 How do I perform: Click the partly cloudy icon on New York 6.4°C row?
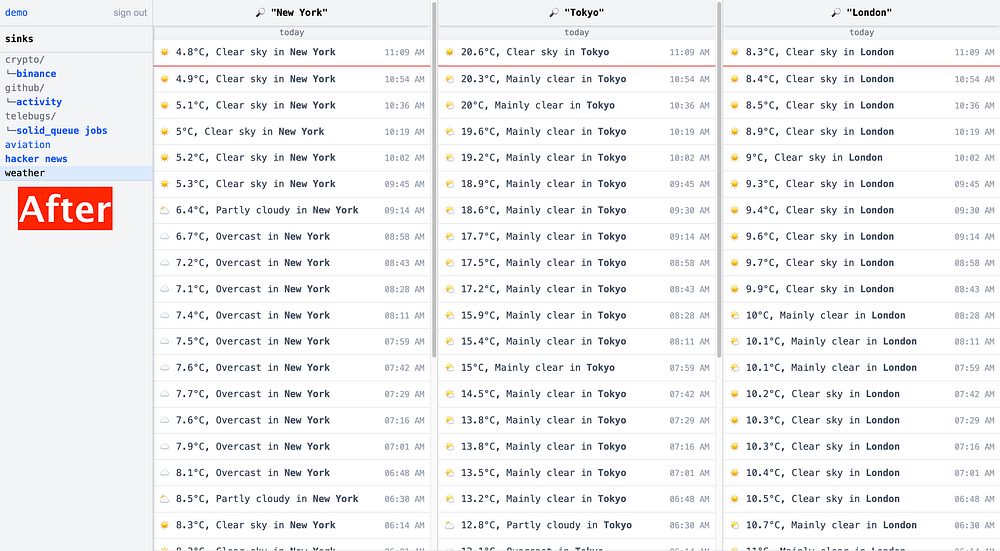(x=164, y=210)
